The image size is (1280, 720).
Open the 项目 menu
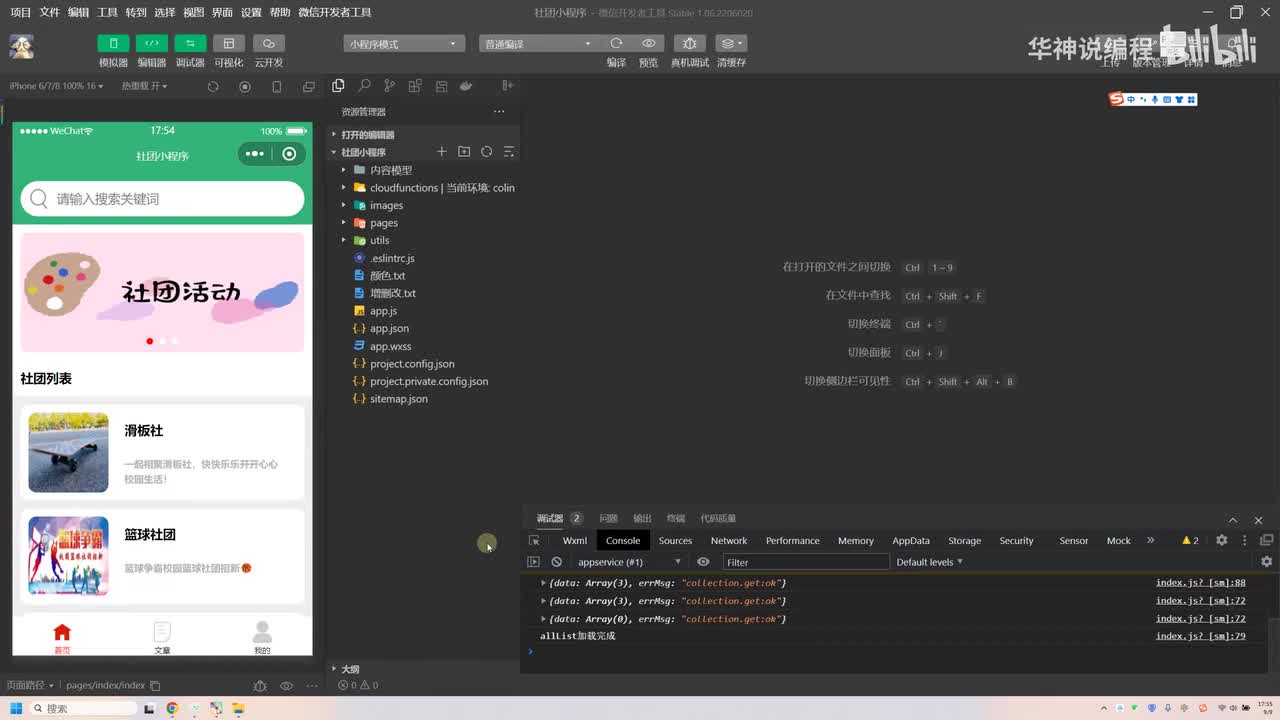(x=21, y=12)
